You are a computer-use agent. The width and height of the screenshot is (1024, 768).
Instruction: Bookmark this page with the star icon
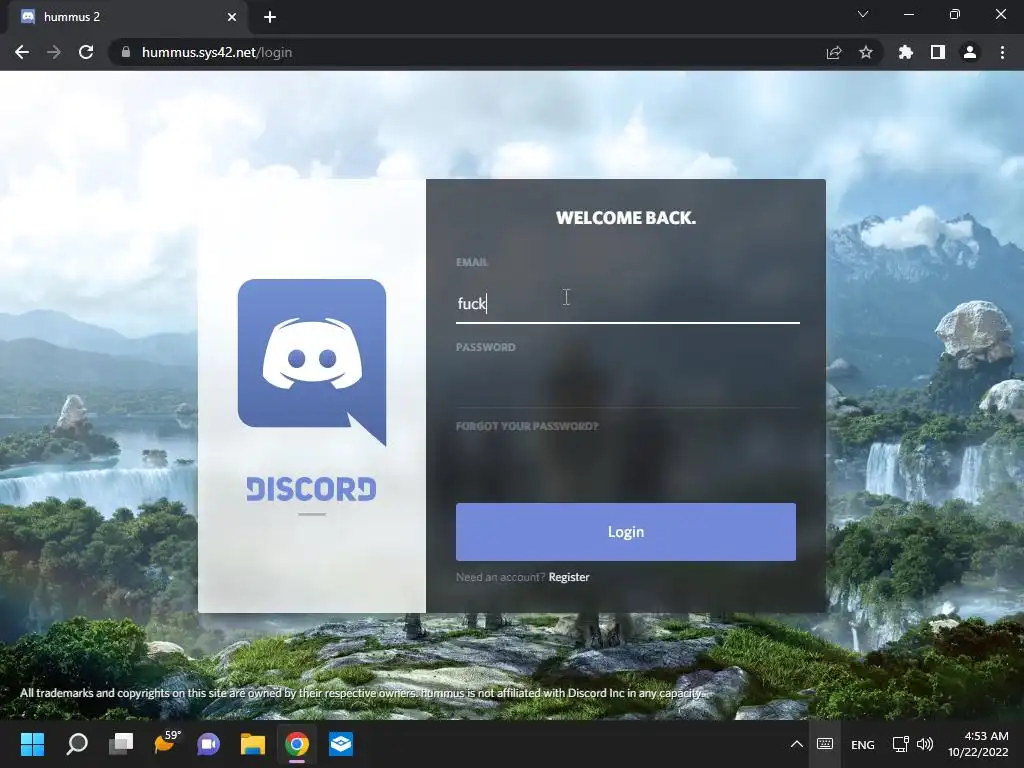pos(866,52)
